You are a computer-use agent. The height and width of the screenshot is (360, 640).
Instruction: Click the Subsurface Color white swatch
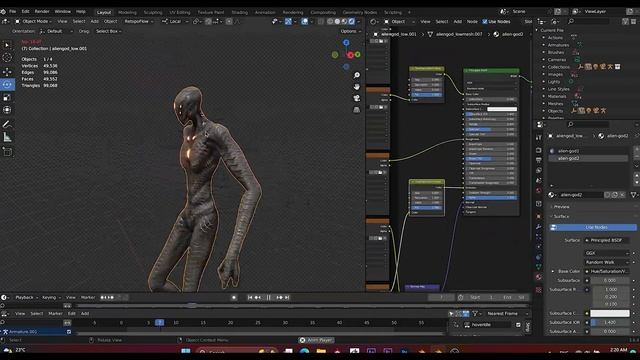(x=610, y=313)
